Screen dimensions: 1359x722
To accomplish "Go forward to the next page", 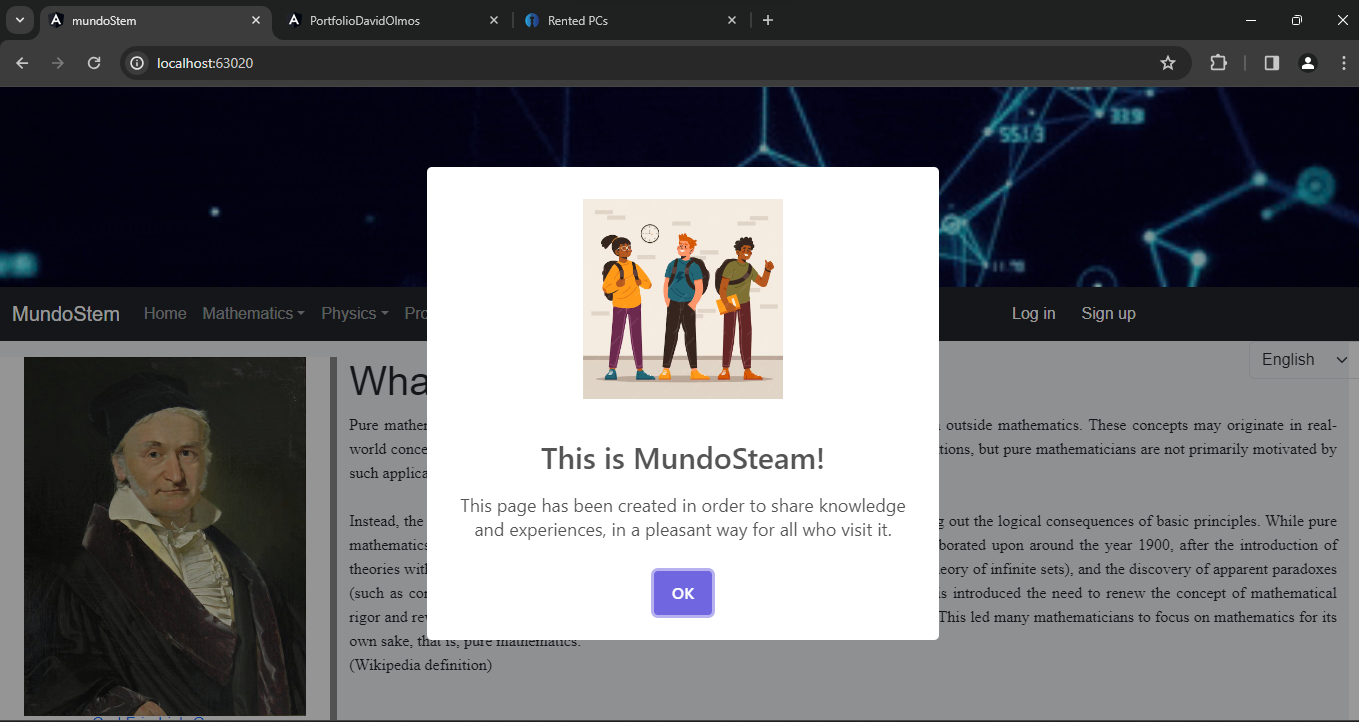I will tap(58, 63).
